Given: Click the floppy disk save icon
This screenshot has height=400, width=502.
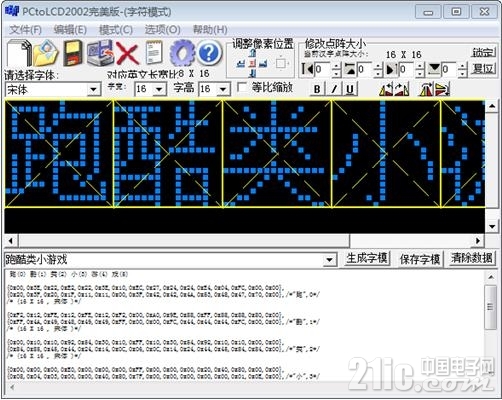Looking at the screenshot, I should 72,53.
